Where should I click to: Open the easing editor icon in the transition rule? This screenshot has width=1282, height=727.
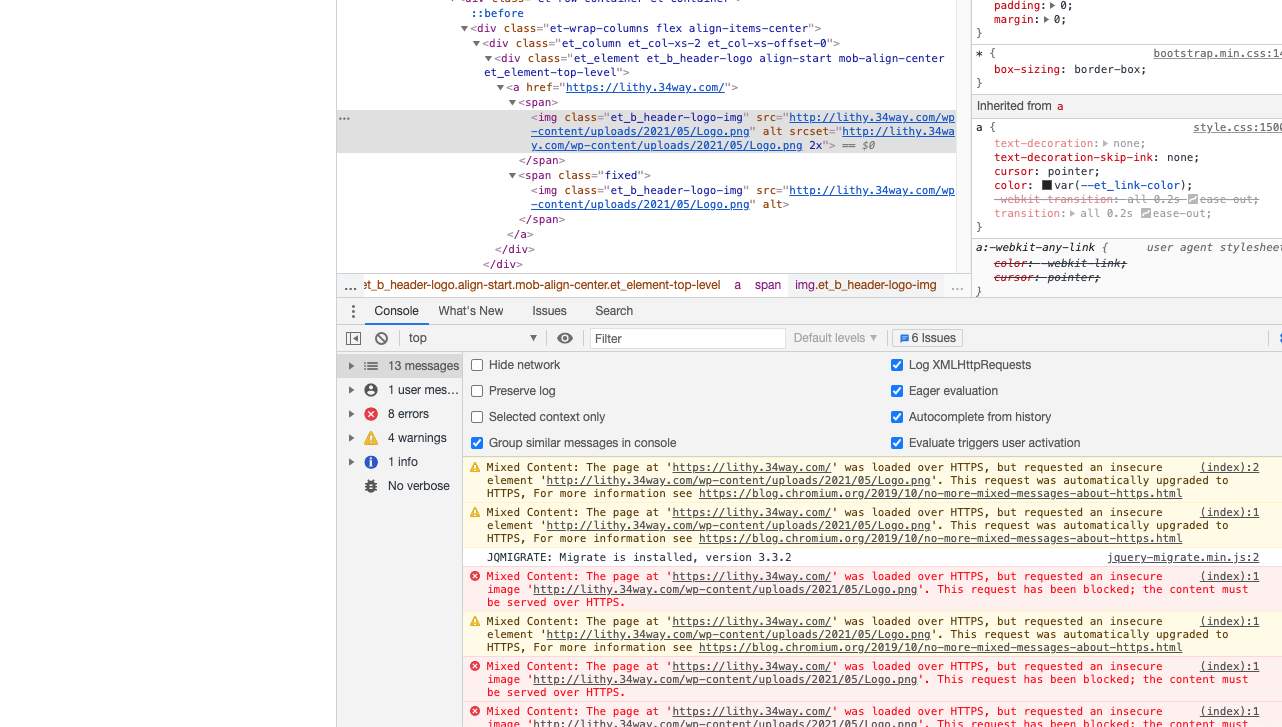(1146, 213)
